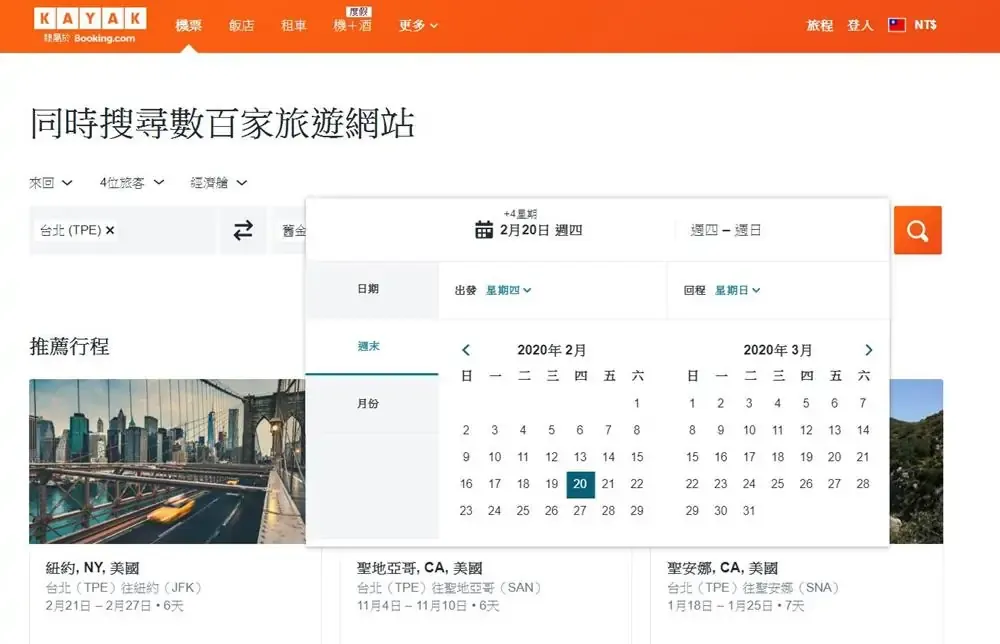Open the 經濟艙 cabin class dropdown
The height and width of the screenshot is (644, 1000).
point(218,183)
